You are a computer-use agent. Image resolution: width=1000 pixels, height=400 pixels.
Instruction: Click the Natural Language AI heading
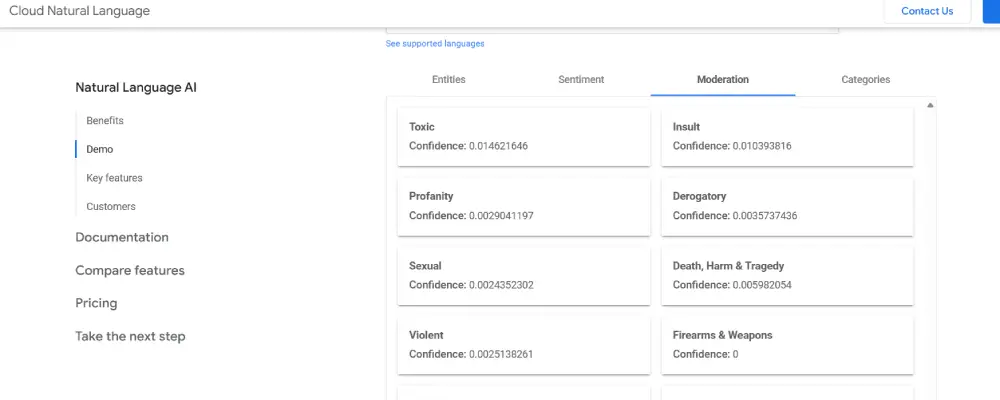point(136,88)
